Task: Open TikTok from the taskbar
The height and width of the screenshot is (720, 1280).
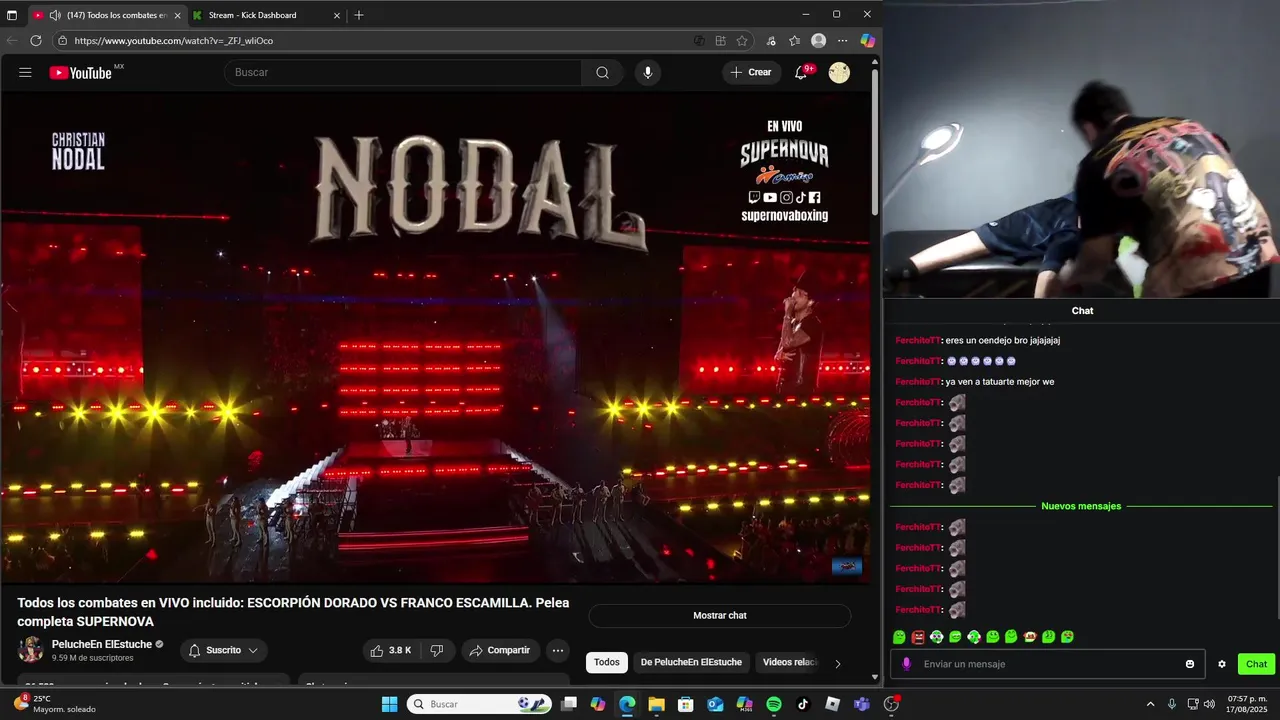Action: (x=803, y=704)
